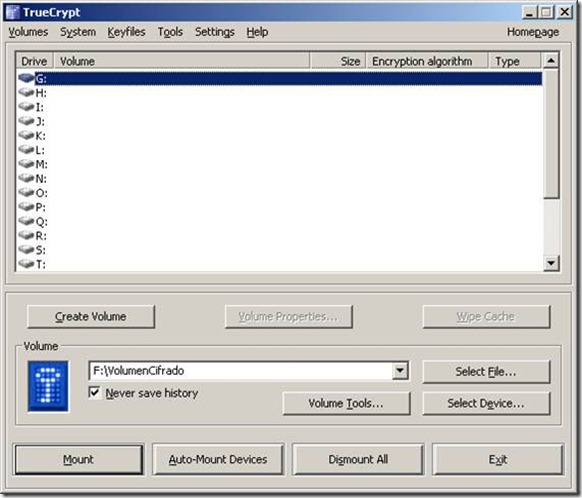Viewport: 582px width, 498px height.
Task: Click the drive list scroll down arrow
Action: pos(551,263)
